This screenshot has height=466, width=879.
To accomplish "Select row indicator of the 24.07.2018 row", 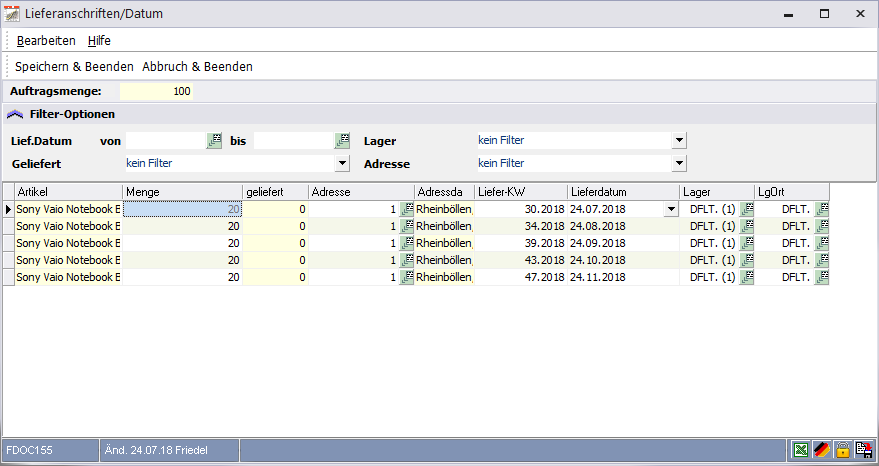I will [8, 210].
